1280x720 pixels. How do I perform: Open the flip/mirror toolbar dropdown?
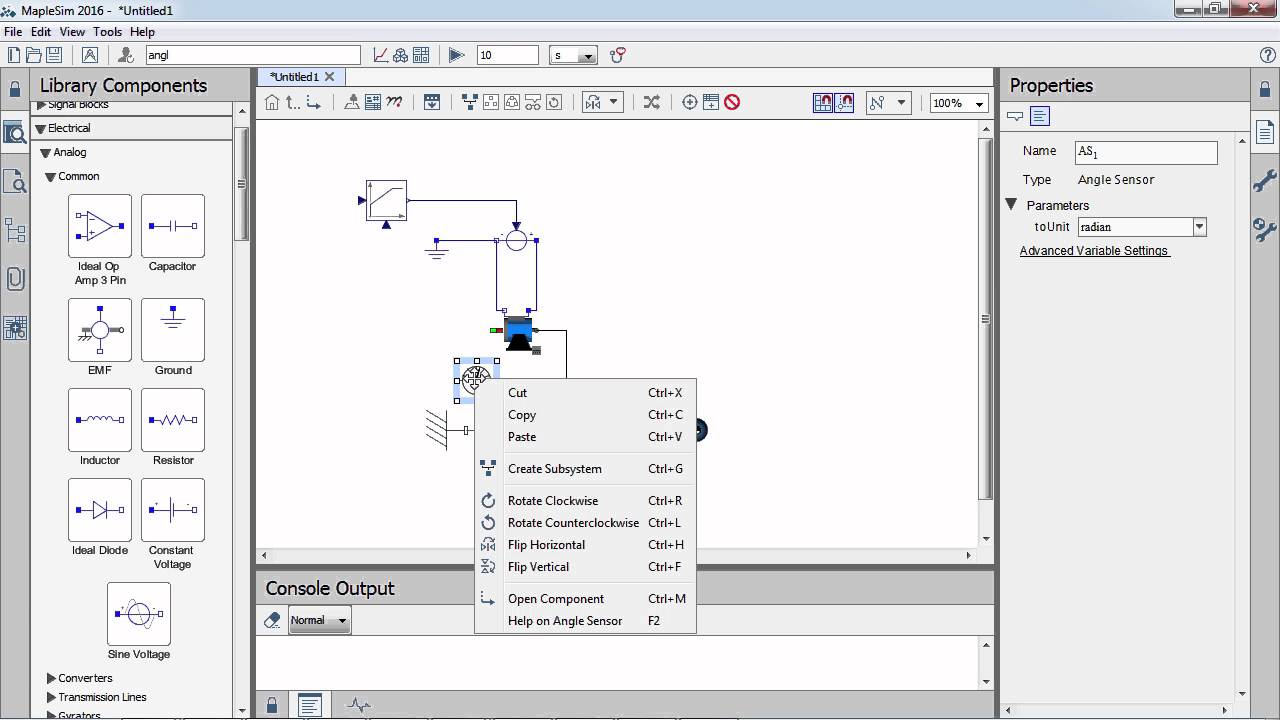pos(603,102)
